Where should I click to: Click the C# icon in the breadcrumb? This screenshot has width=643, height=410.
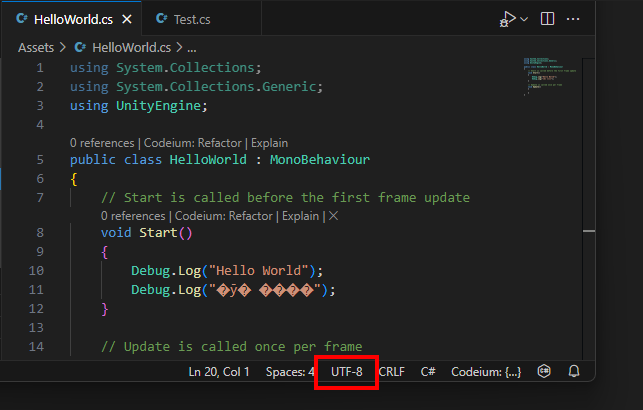pyautogui.click(x=80, y=47)
